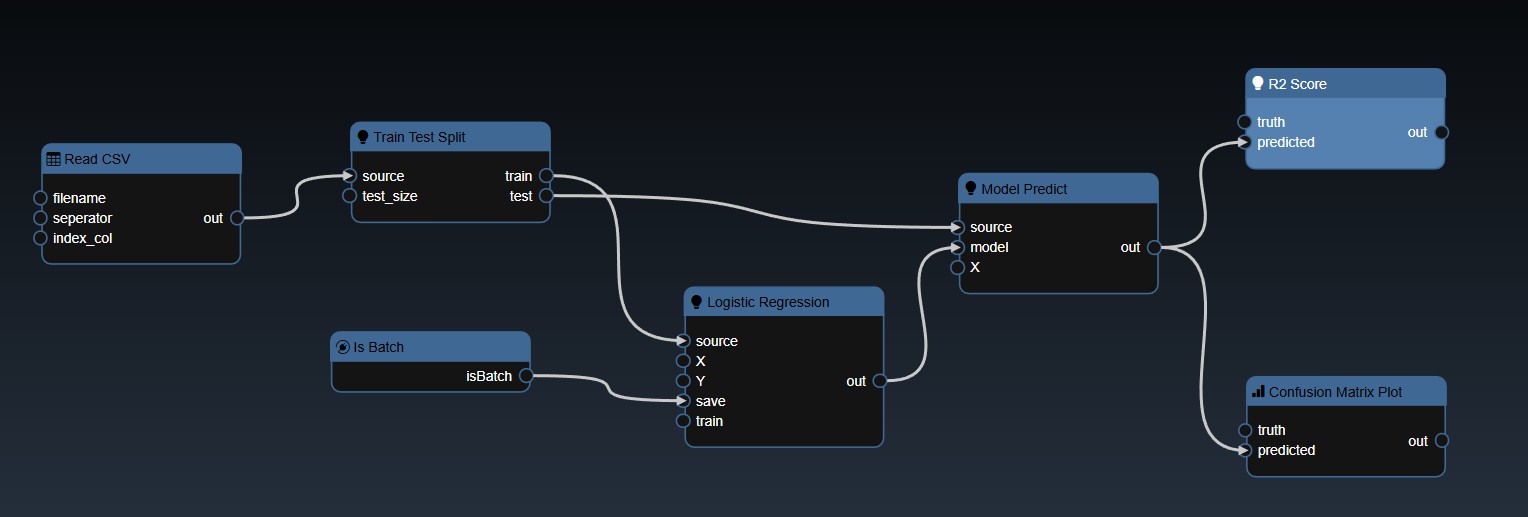Screen dimensions: 1528x517
Task: Click the out port on R2 Score node
Action: pos(1441,132)
